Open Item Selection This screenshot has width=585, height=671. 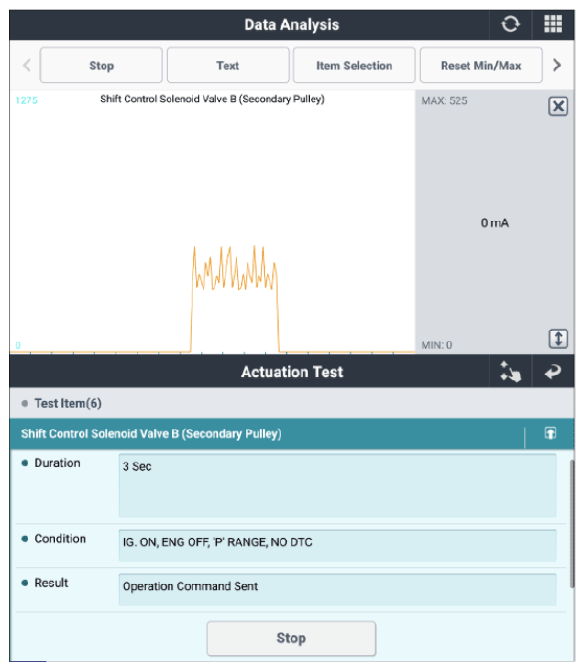(x=354, y=65)
